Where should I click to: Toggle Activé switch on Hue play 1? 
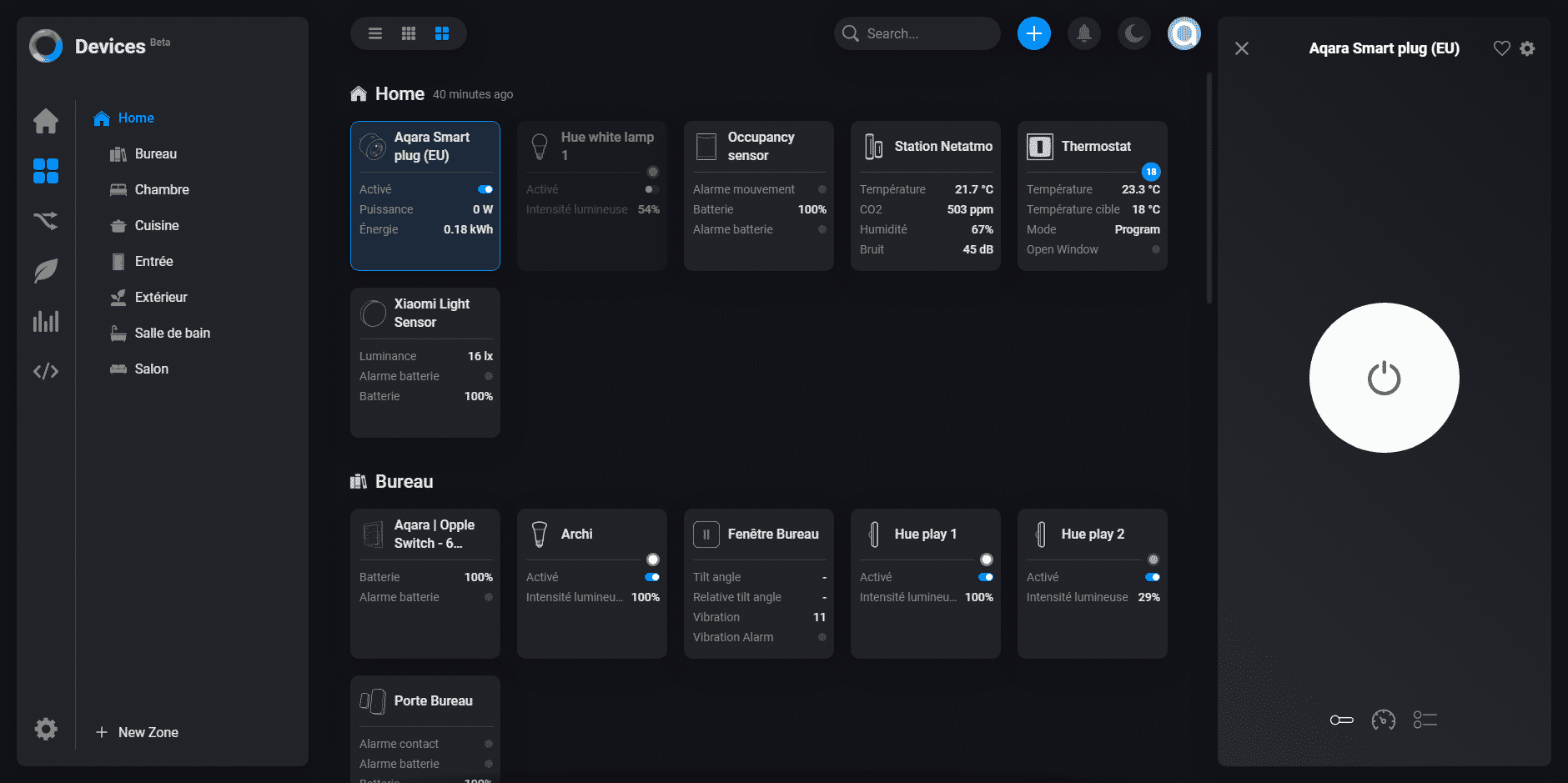986,577
